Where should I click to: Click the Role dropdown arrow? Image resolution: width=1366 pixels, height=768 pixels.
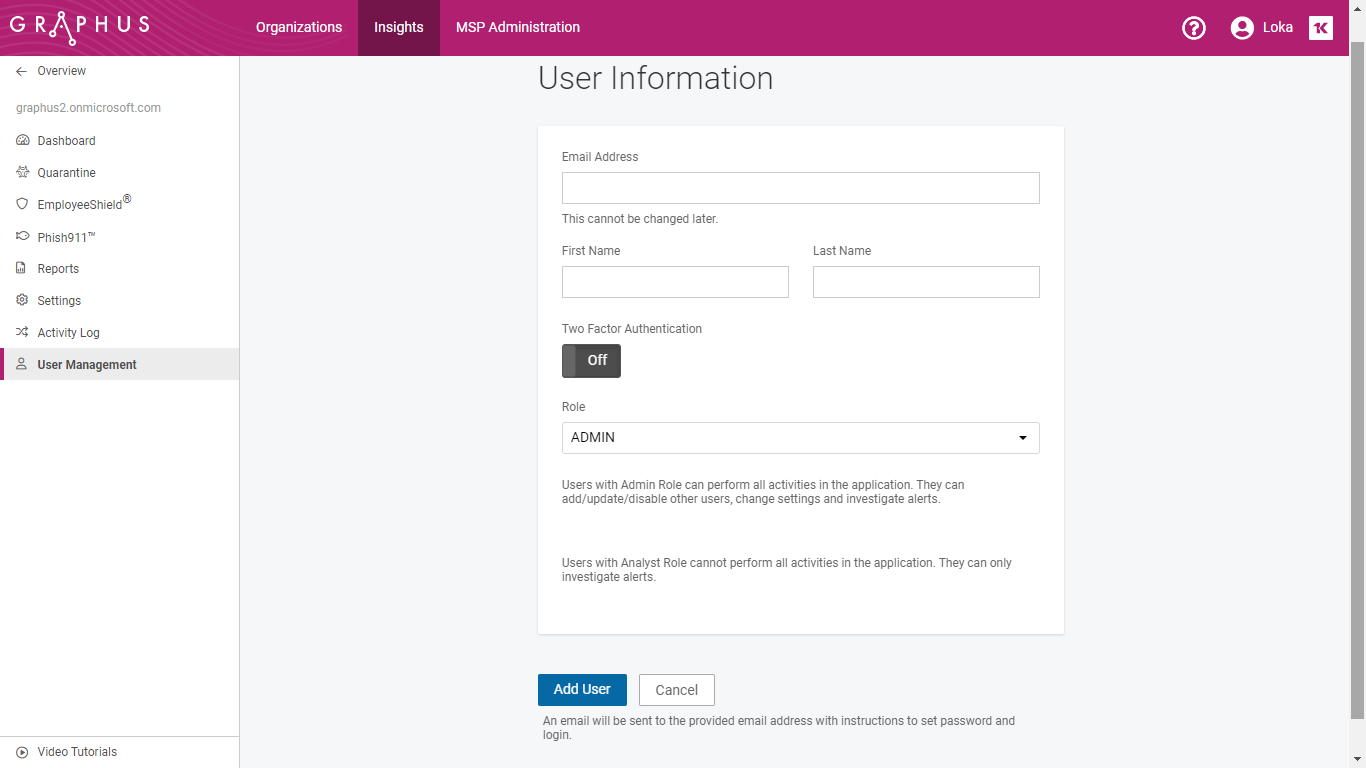coord(1022,438)
